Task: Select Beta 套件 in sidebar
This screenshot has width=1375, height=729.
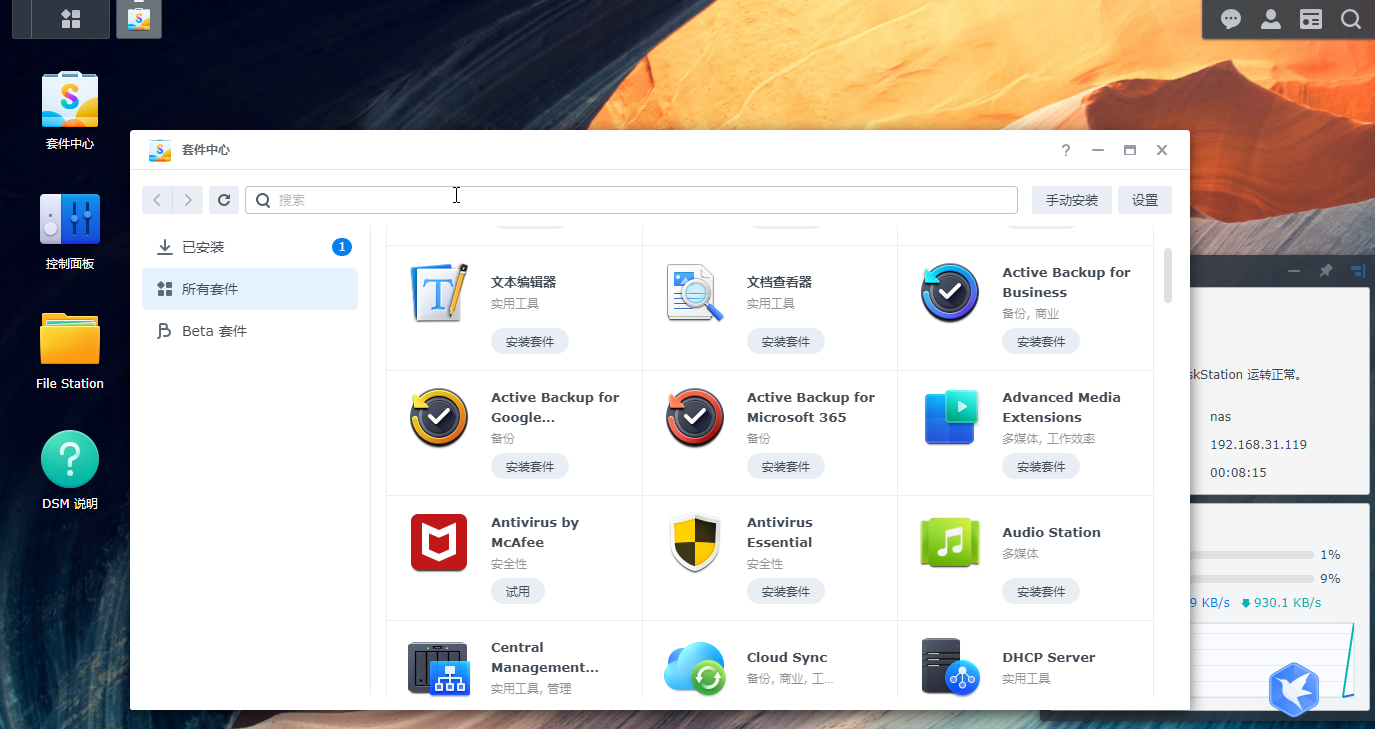Action: click(250, 331)
